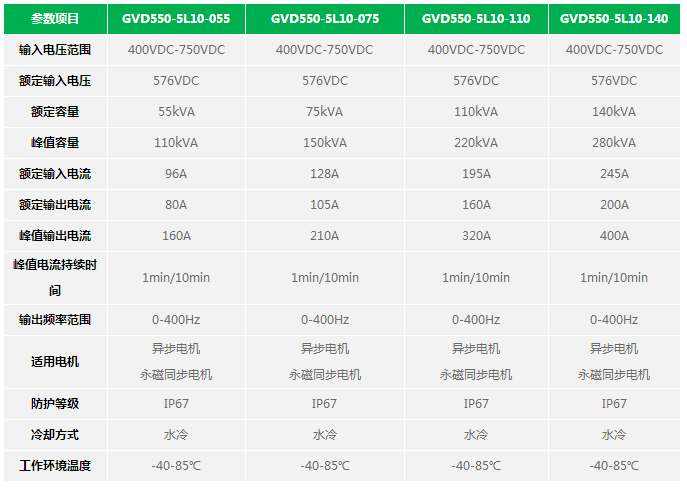This screenshot has height=503, width=687.
Task: Select the GVD550-5L10-055 column header
Action: 176,19
